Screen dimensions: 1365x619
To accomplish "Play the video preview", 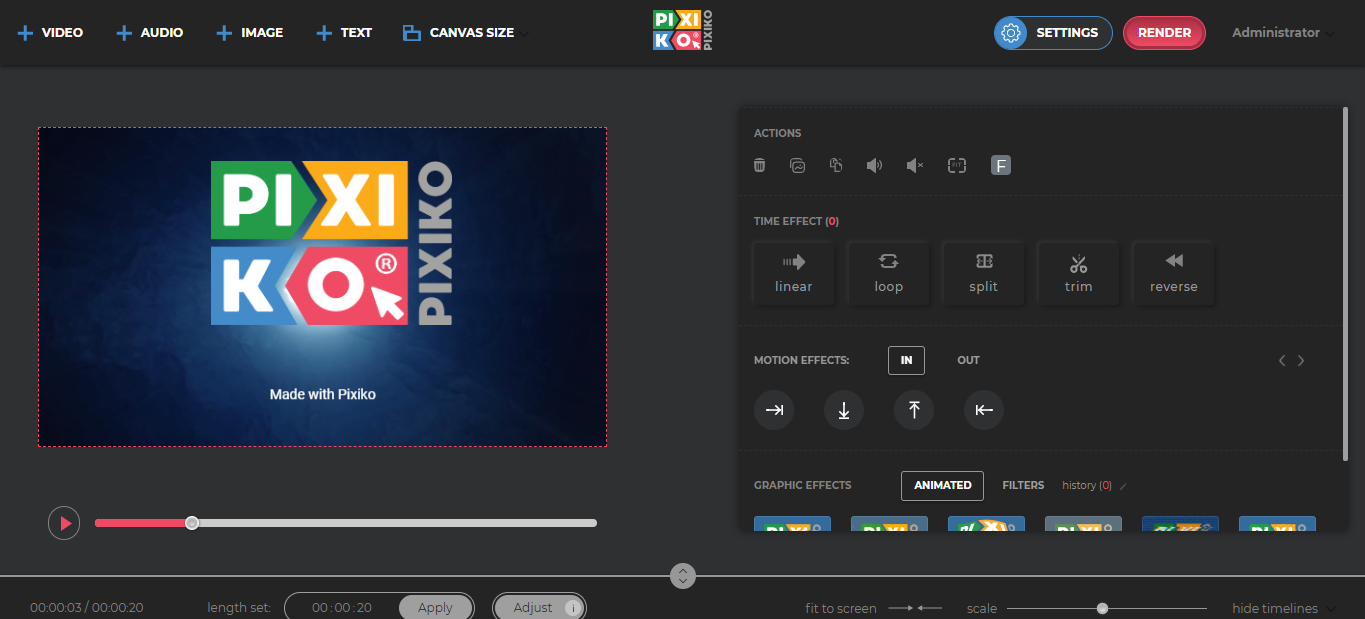I will tap(64, 523).
